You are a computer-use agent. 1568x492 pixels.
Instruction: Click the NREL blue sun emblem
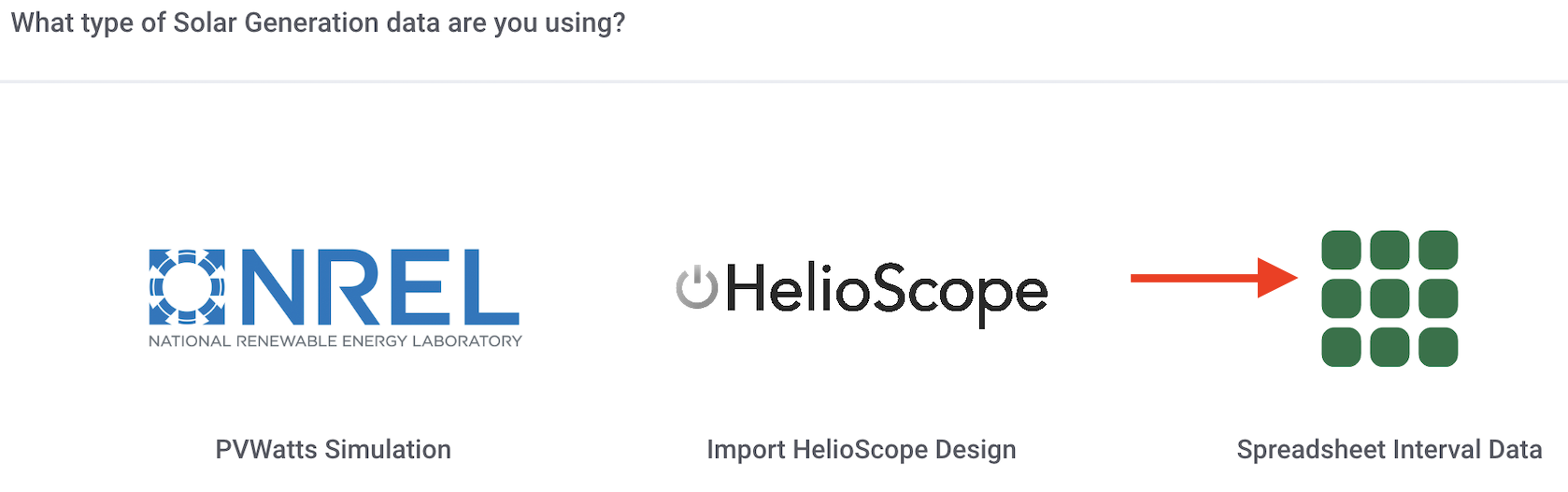point(187,287)
